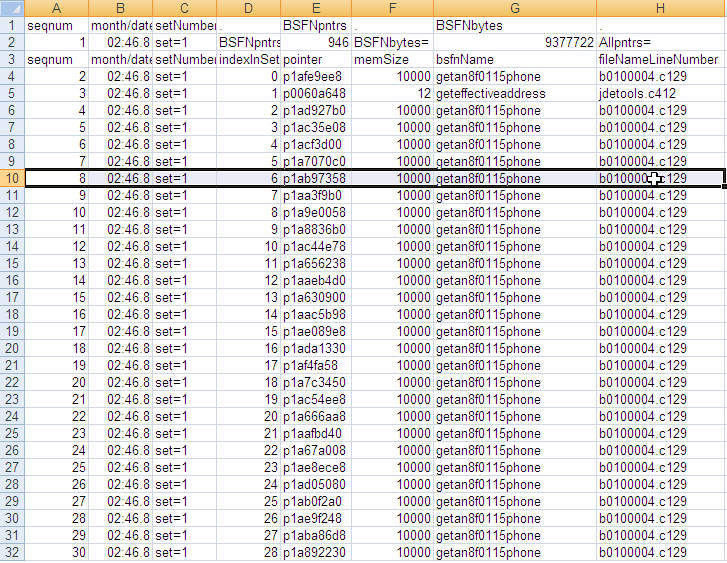Image resolution: width=727 pixels, height=563 pixels.
Task: Click seqnum cell in row 1
Action: coord(57,26)
